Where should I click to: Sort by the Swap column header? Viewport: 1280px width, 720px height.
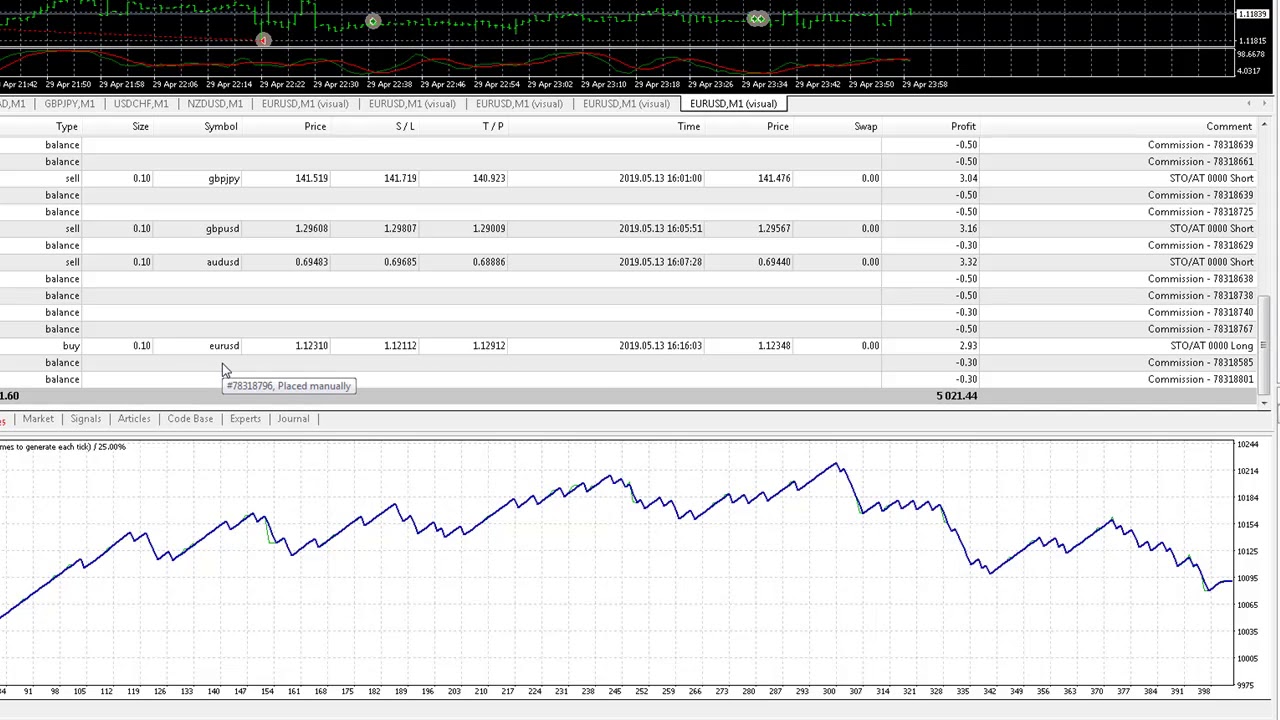pyautogui.click(x=866, y=127)
